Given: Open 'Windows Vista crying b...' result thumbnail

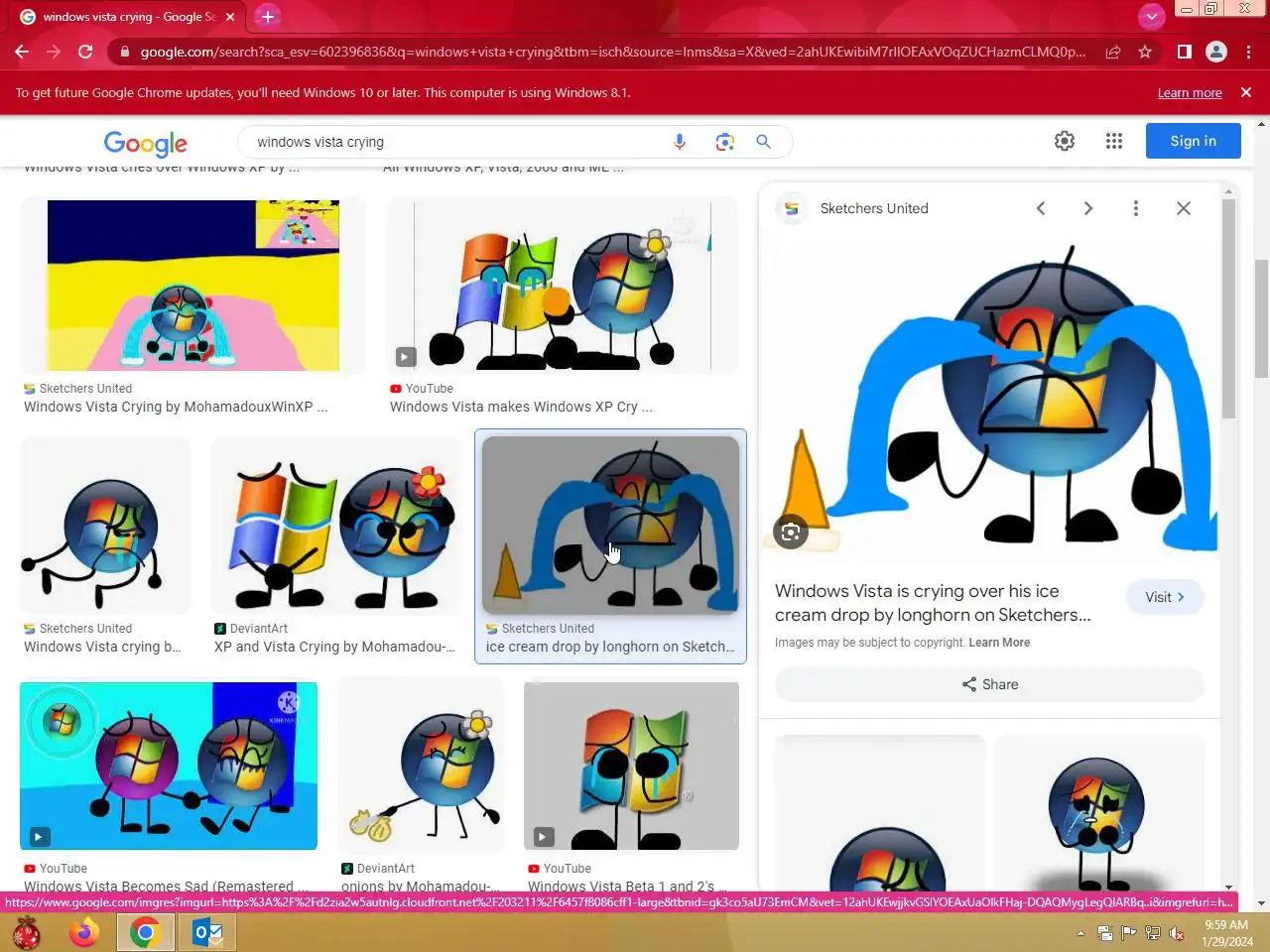Looking at the screenshot, I should 105,526.
